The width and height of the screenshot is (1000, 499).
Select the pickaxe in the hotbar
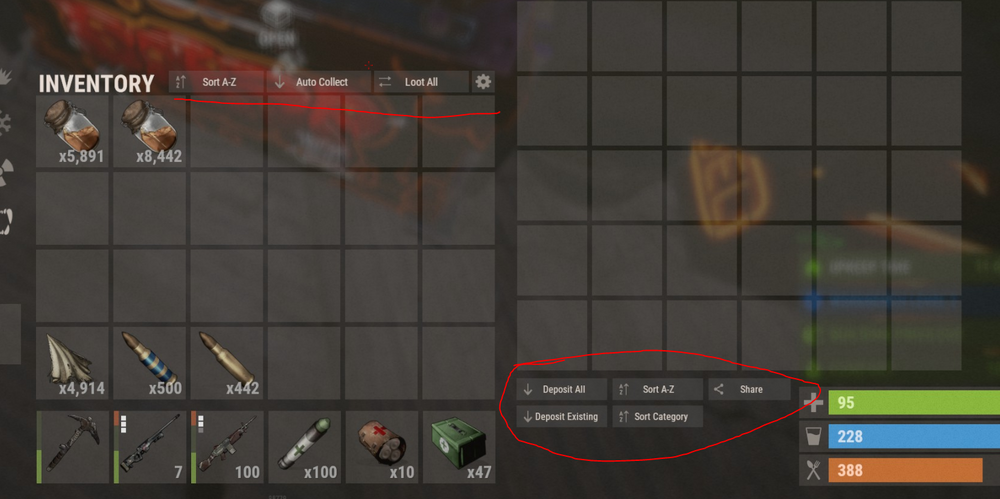[x=73, y=447]
